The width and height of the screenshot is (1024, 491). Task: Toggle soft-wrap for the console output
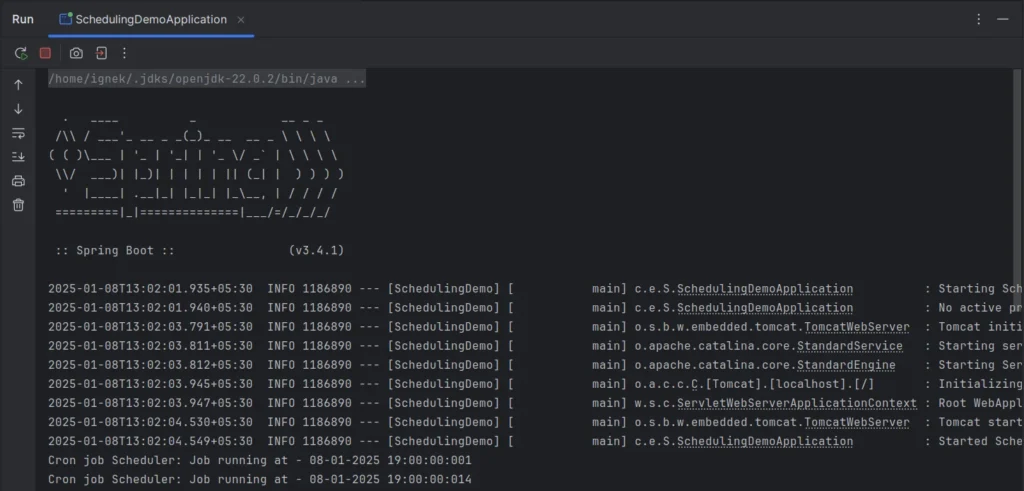[18, 133]
